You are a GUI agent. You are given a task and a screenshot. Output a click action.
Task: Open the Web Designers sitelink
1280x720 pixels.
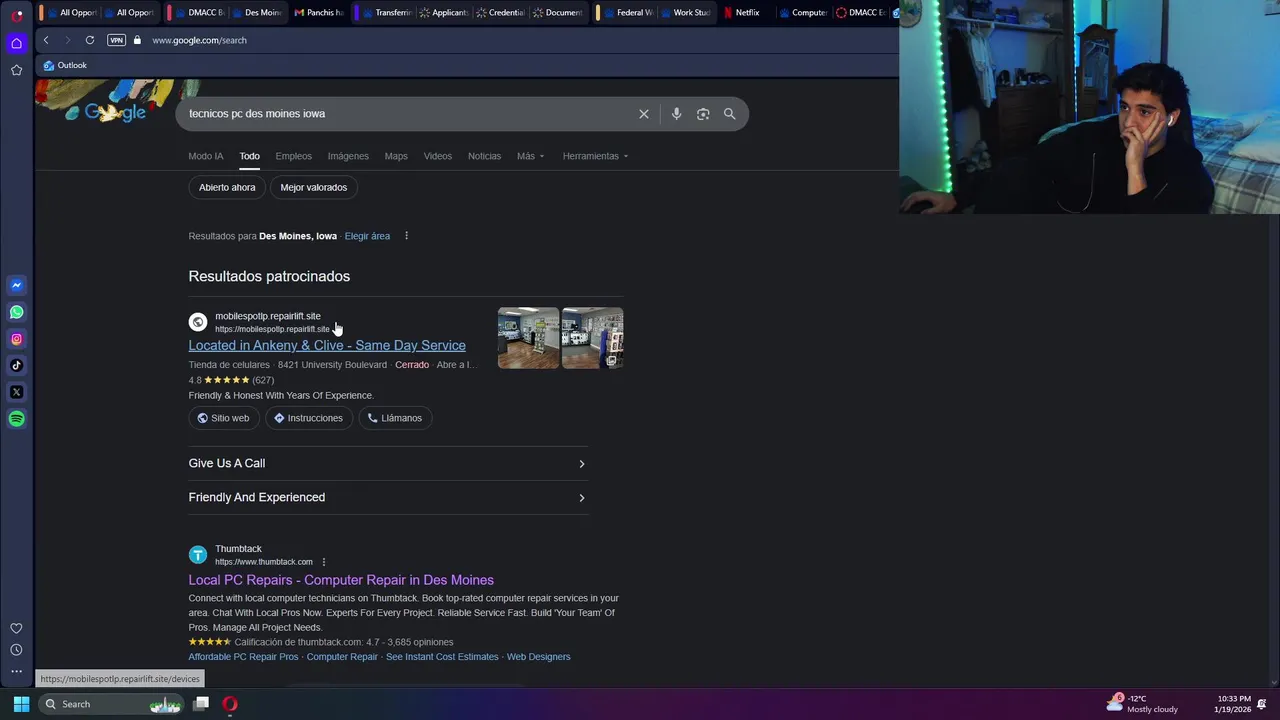point(539,657)
